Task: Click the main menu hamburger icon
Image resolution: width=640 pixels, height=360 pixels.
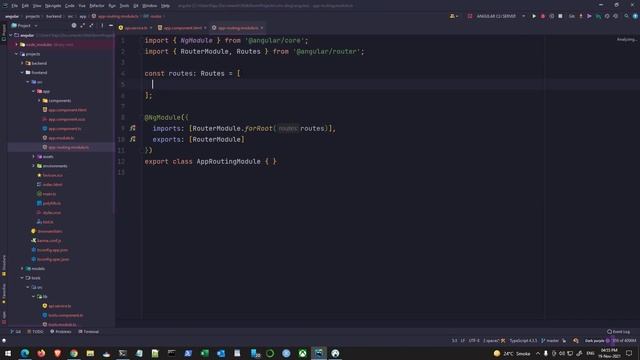Action: [x=5, y=6]
